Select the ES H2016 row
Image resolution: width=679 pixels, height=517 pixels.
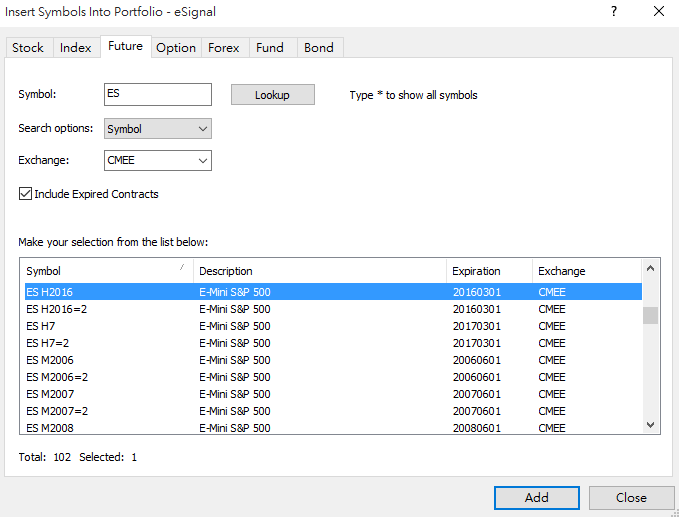[333, 292]
